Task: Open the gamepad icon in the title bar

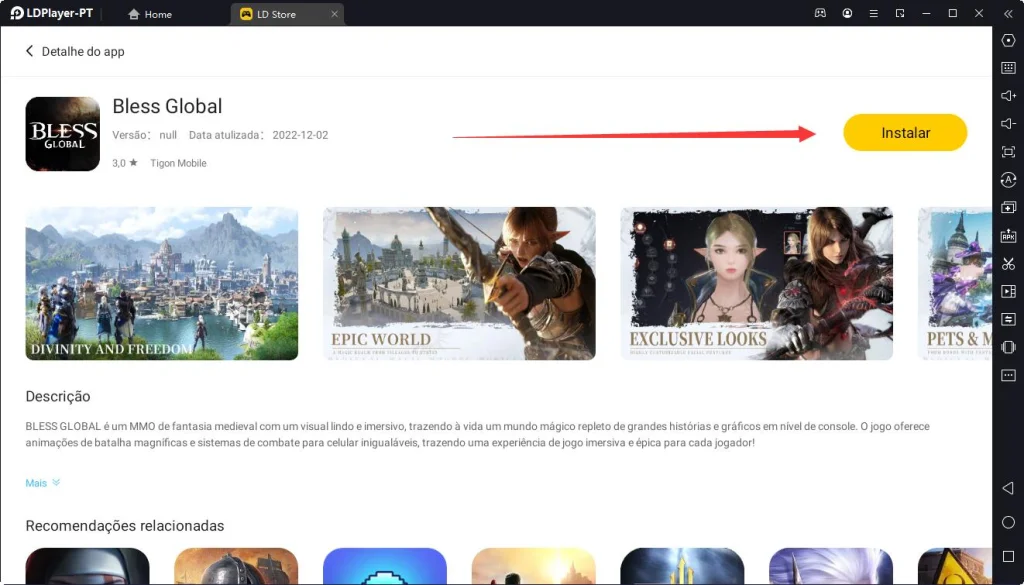Action: coord(820,13)
